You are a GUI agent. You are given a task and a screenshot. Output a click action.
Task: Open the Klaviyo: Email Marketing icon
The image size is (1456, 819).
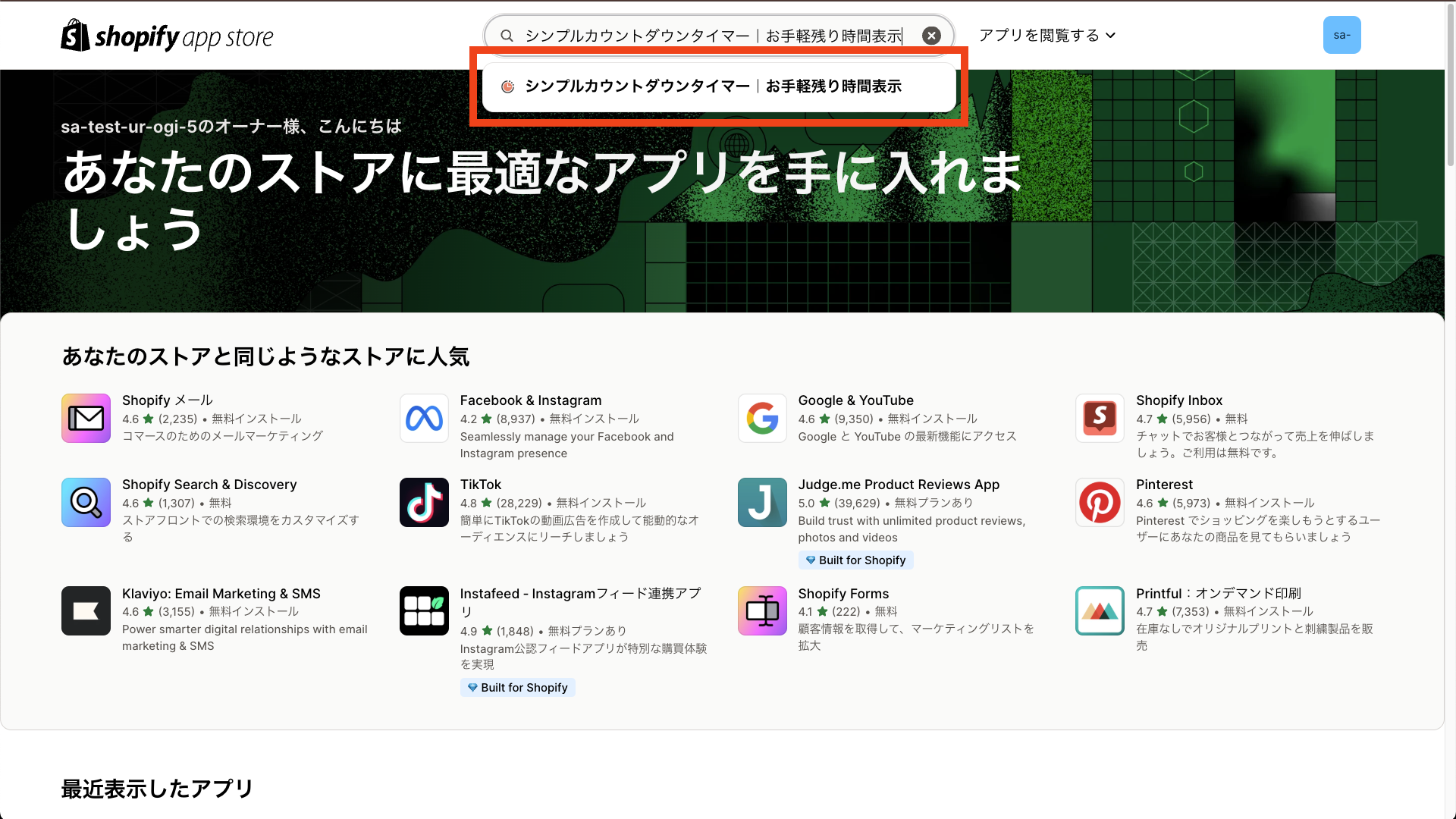point(86,610)
